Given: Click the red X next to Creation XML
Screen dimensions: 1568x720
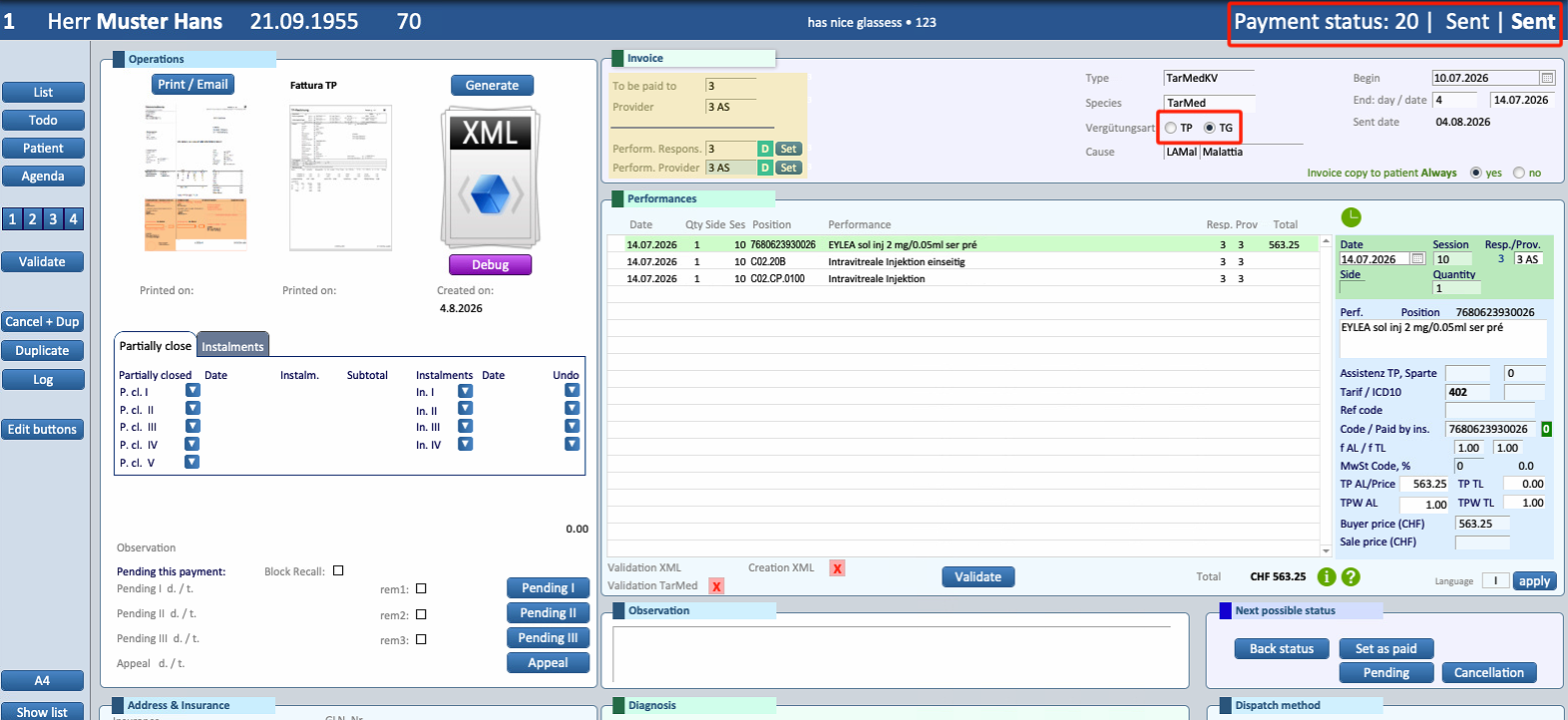Looking at the screenshot, I should coord(837,568).
